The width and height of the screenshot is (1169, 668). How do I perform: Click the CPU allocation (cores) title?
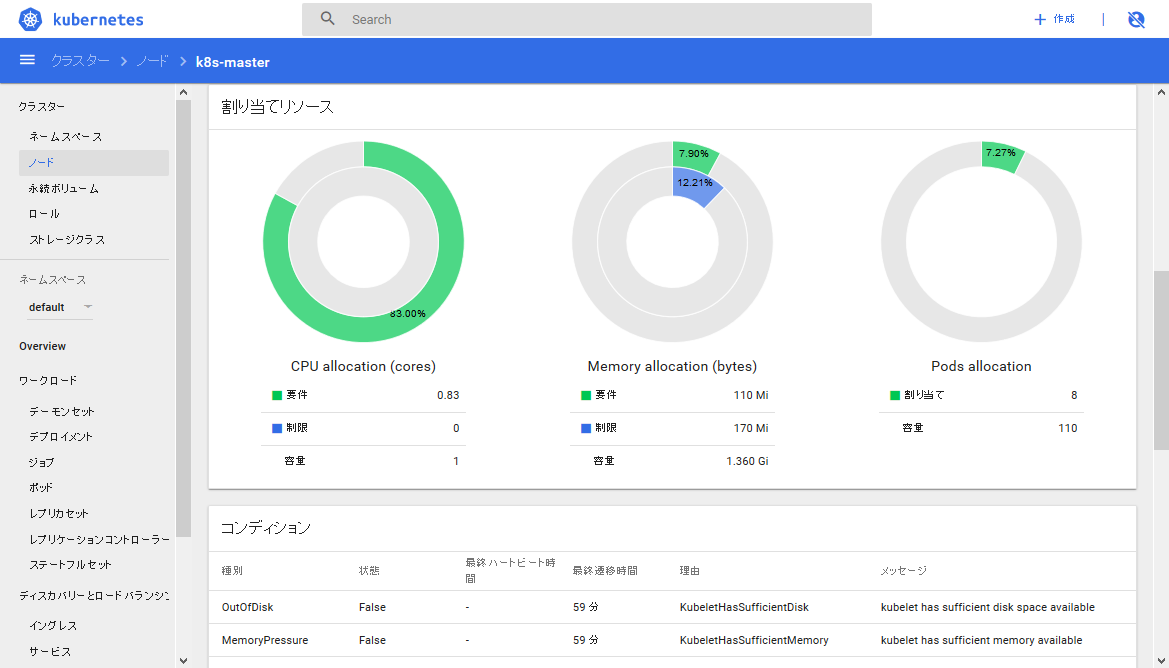pyautogui.click(x=363, y=366)
